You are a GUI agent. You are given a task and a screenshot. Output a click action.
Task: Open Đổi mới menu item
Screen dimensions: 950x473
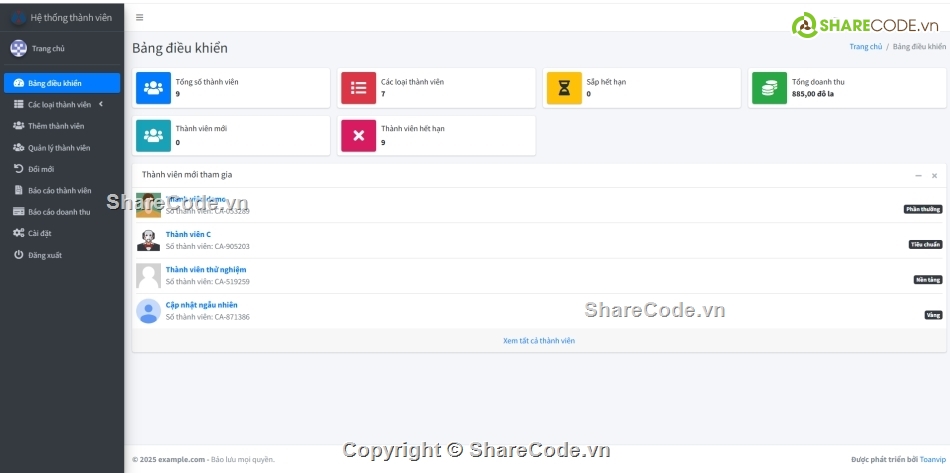point(62,169)
